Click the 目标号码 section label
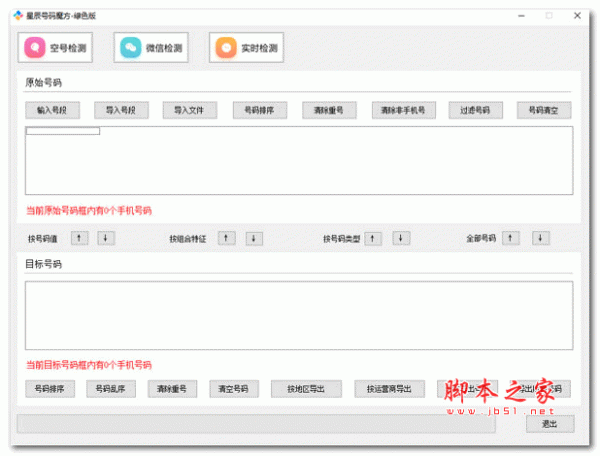The image size is (600, 456). click(43, 264)
